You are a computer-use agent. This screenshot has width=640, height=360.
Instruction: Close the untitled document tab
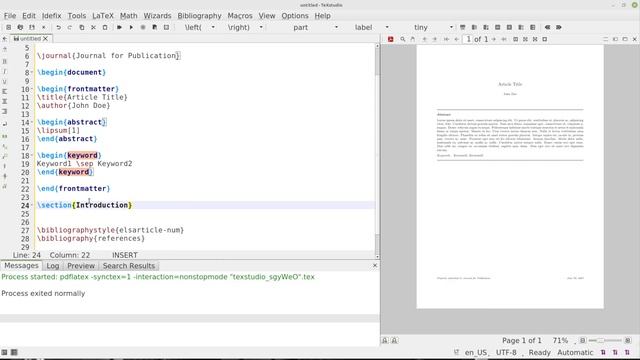45,39
